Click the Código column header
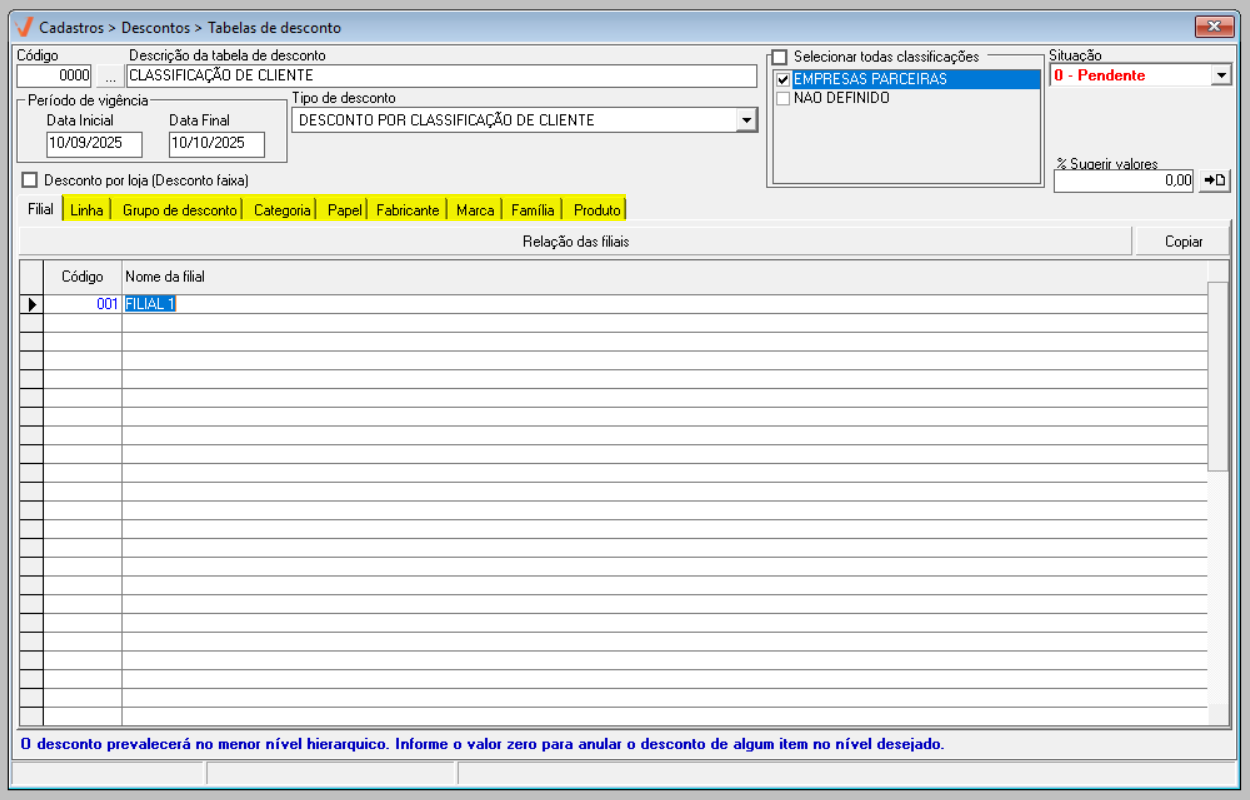Screen dimensions: 1250x800 click(x=83, y=277)
